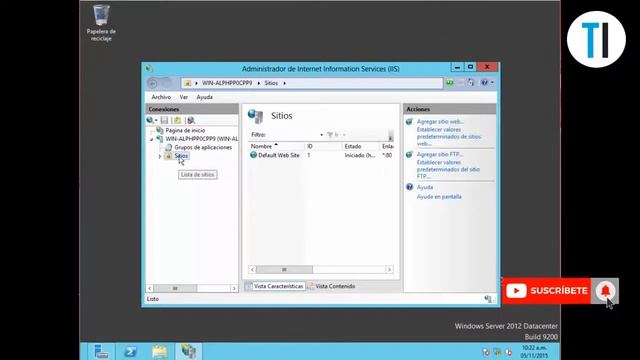Click the save connections disk icon
Screen dimensions: 640x360
164,120
